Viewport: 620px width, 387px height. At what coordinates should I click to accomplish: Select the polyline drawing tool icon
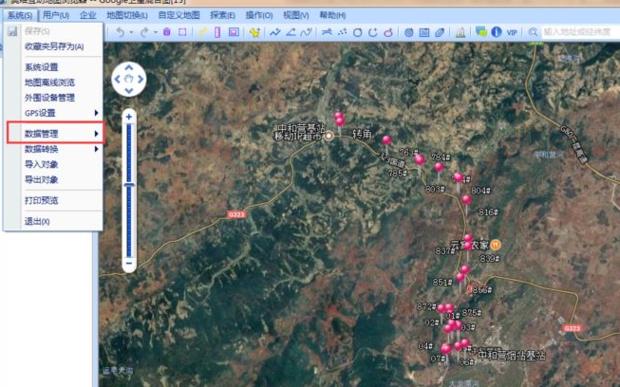[275, 32]
